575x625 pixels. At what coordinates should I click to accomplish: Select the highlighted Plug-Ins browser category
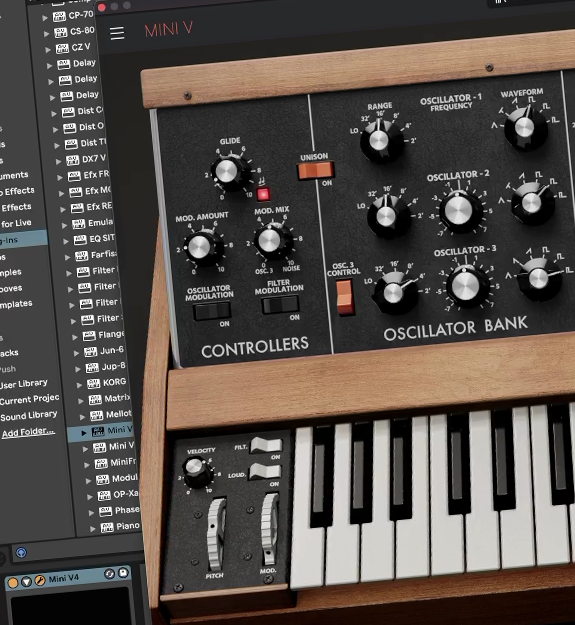click(x=22, y=240)
